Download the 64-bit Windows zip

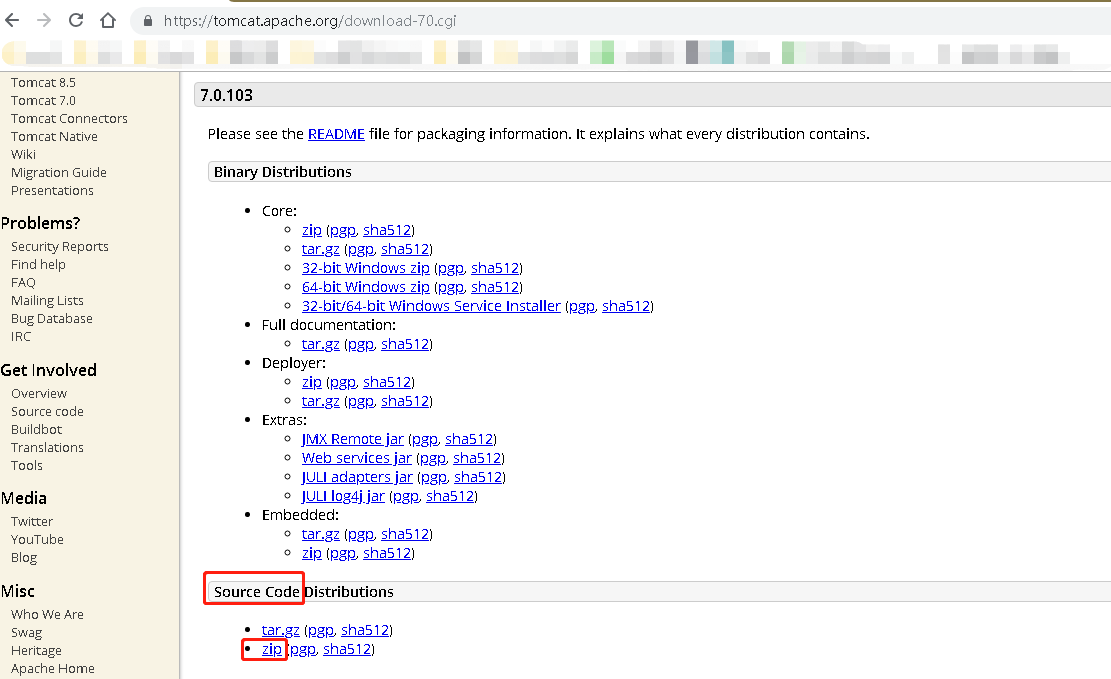click(365, 287)
